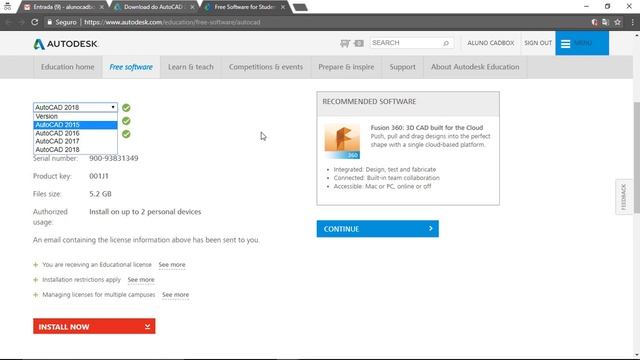Go to Education home
Screen dimensions: 640x360
(67, 67)
